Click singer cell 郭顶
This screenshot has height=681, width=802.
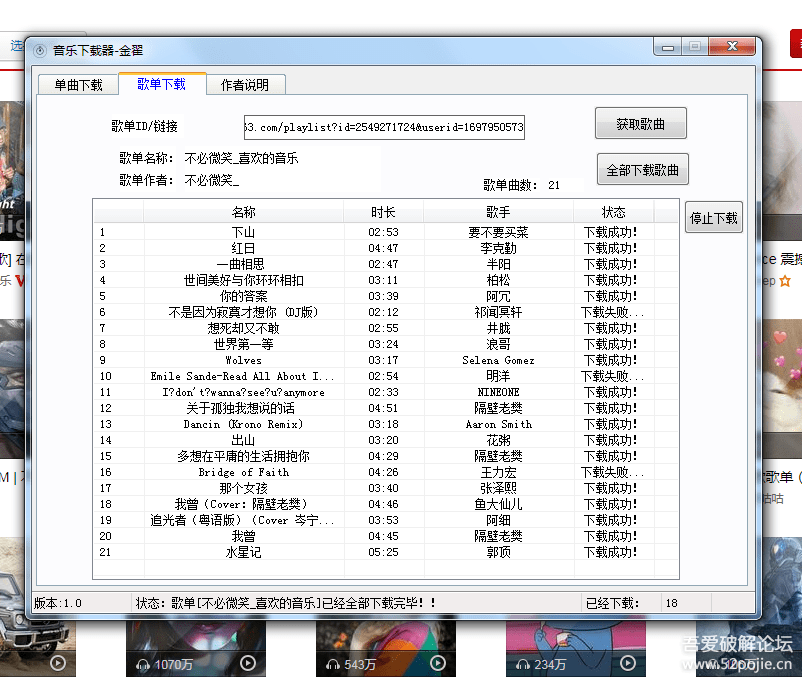pyautogui.click(x=498, y=552)
